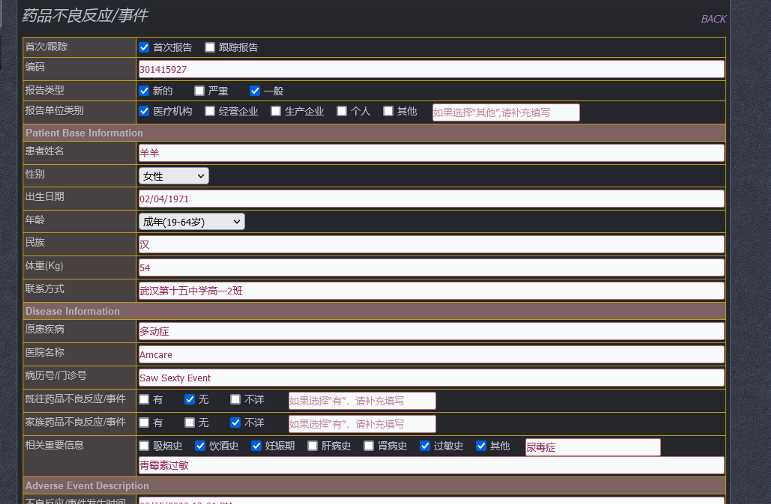Open the 性别 dropdown showing 女性
This screenshot has height=504, width=771.
click(174, 176)
